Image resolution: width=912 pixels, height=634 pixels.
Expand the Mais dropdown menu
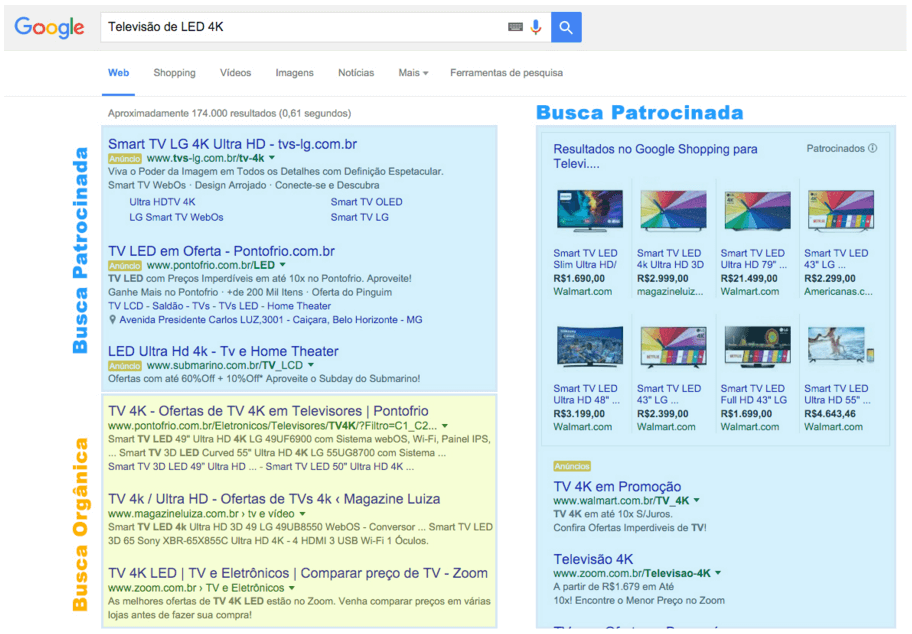pos(413,73)
